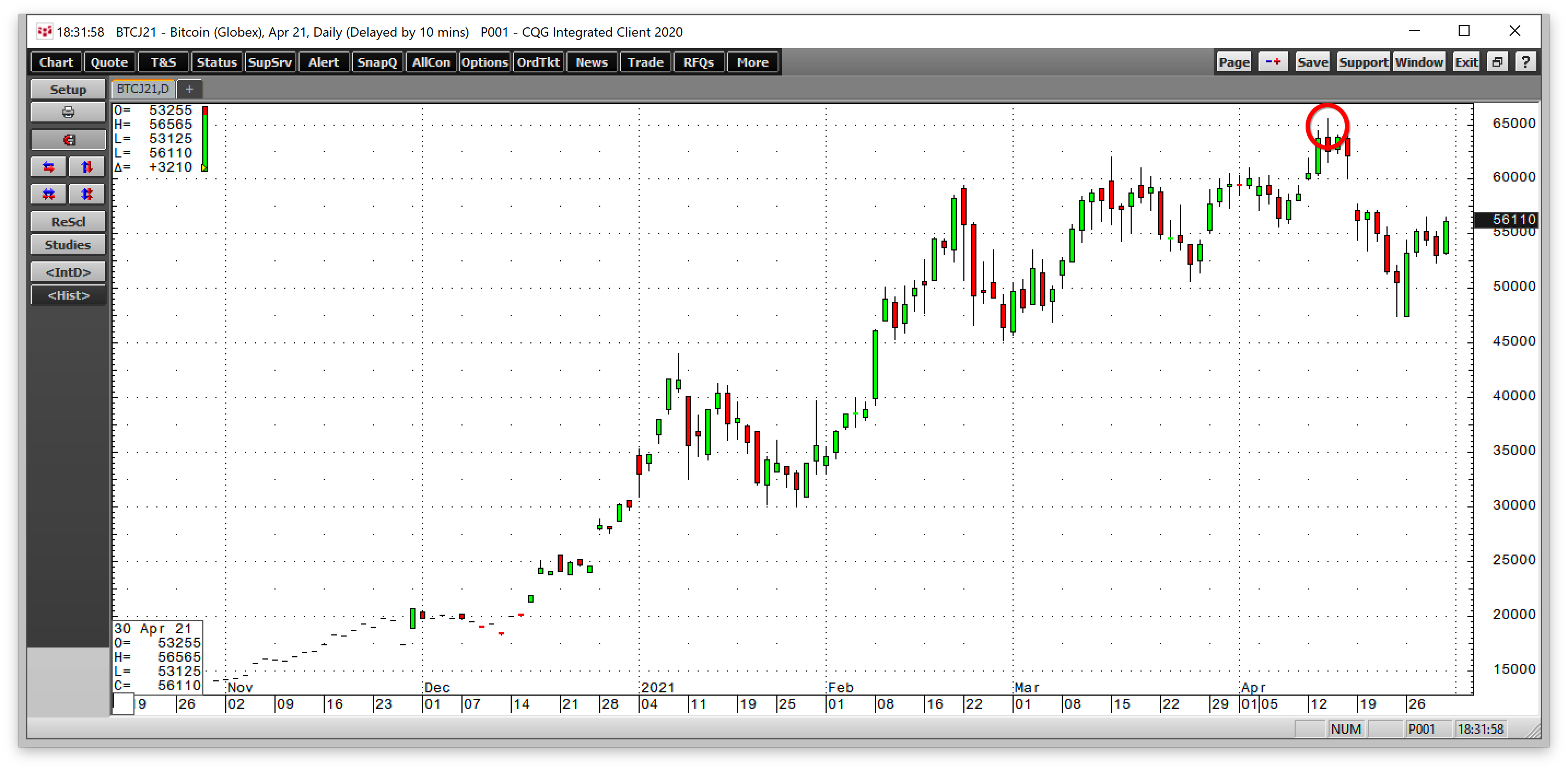The width and height of the screenshot is (1568, 770).
Task: Click the P001 status bar entry
Action: click(1421, 729)
